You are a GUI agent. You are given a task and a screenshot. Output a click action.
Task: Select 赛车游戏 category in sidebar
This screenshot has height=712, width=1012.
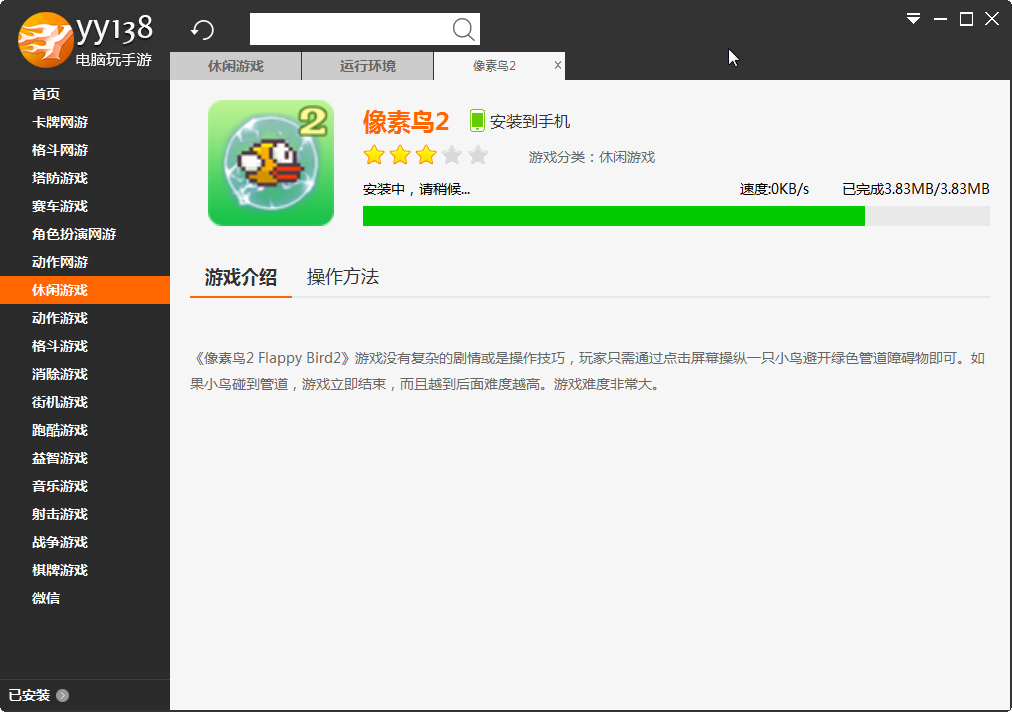tap(60, 207)
